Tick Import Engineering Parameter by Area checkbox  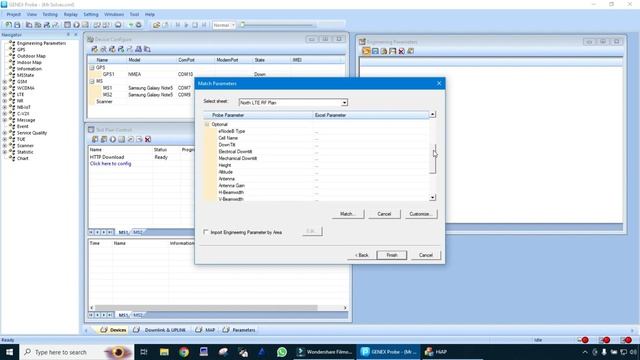click(x=206, y=232)
